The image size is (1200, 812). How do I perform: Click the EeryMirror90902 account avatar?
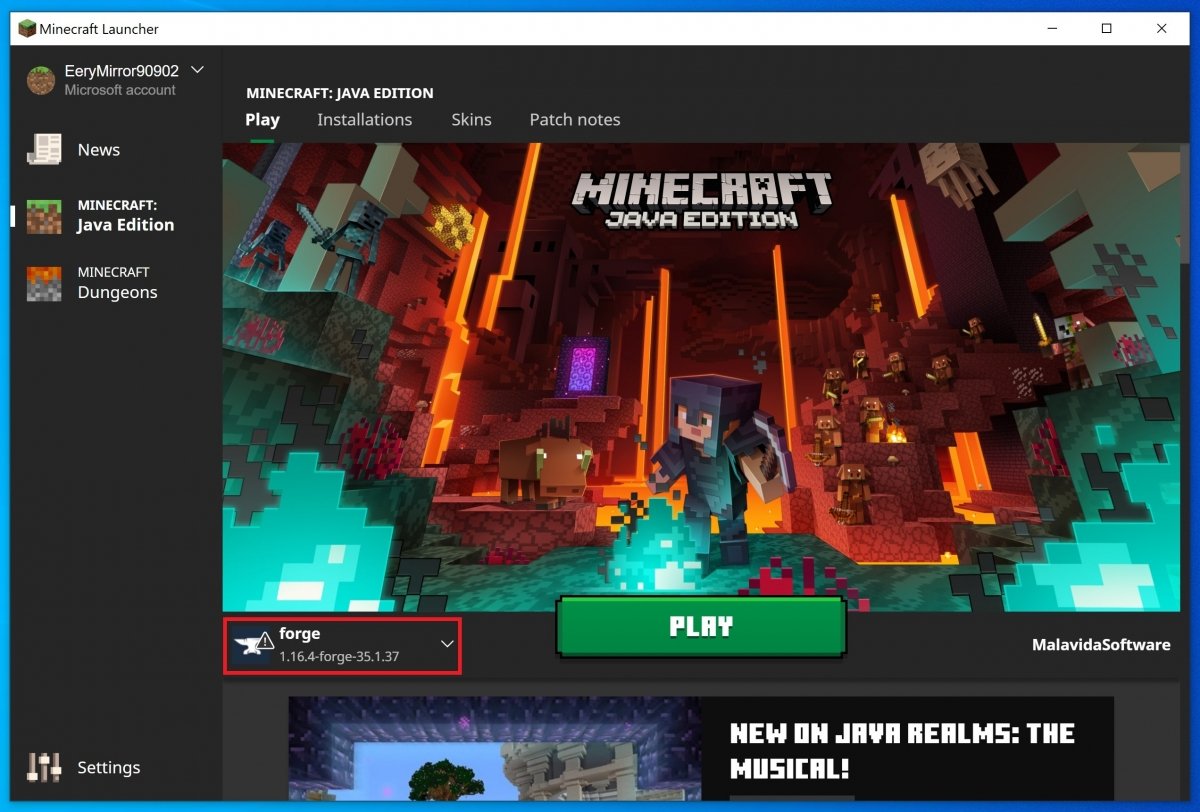(41, 80)
